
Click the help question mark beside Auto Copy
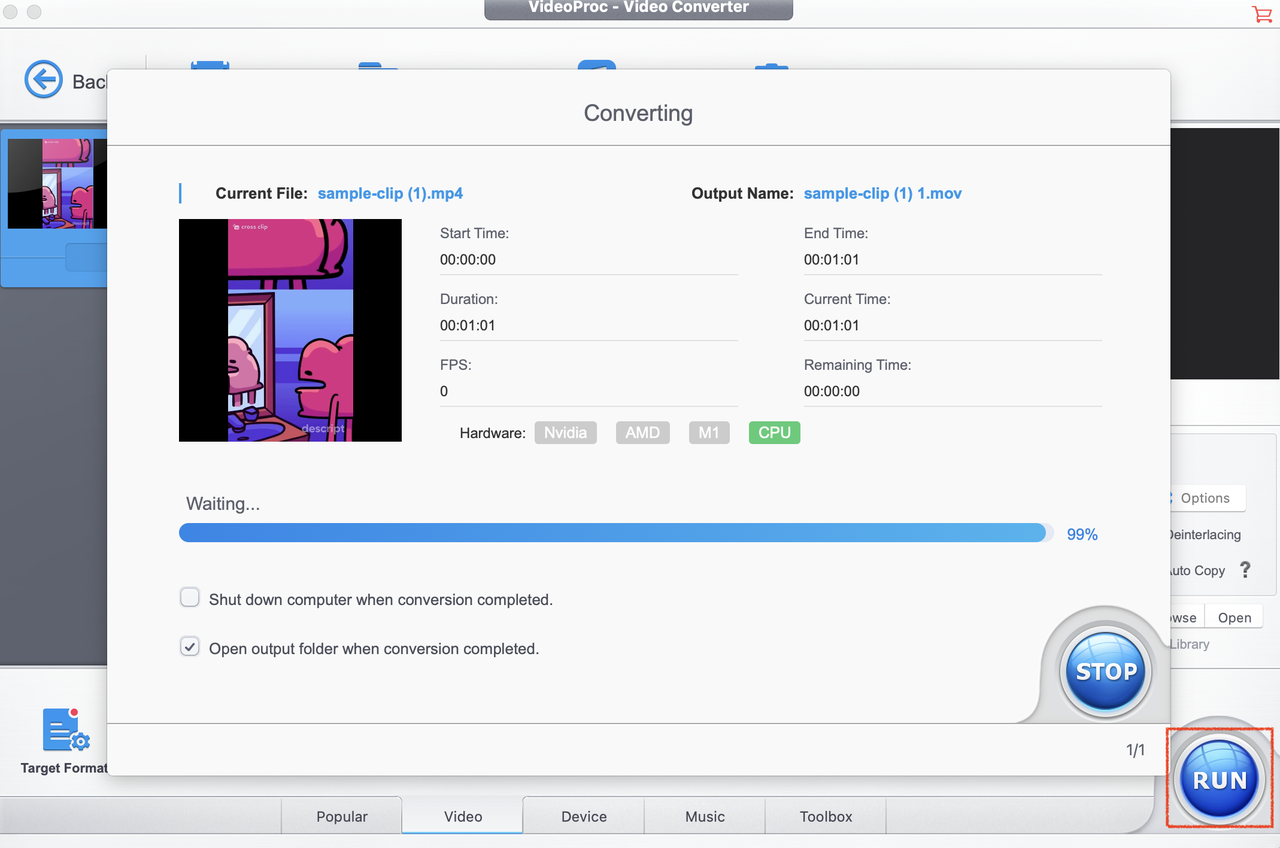[x=1245, y=570]
